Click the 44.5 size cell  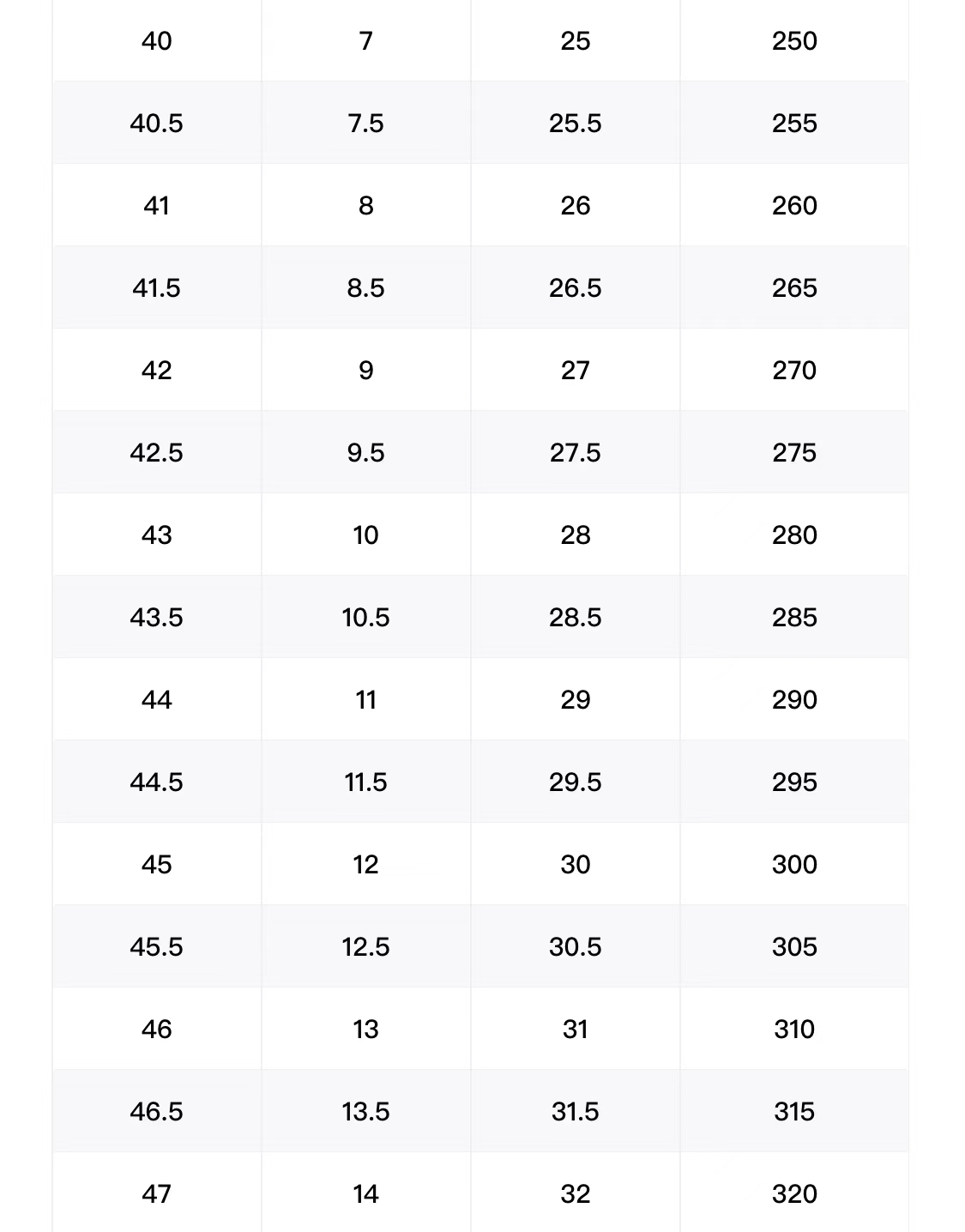(x=157, y=782)
